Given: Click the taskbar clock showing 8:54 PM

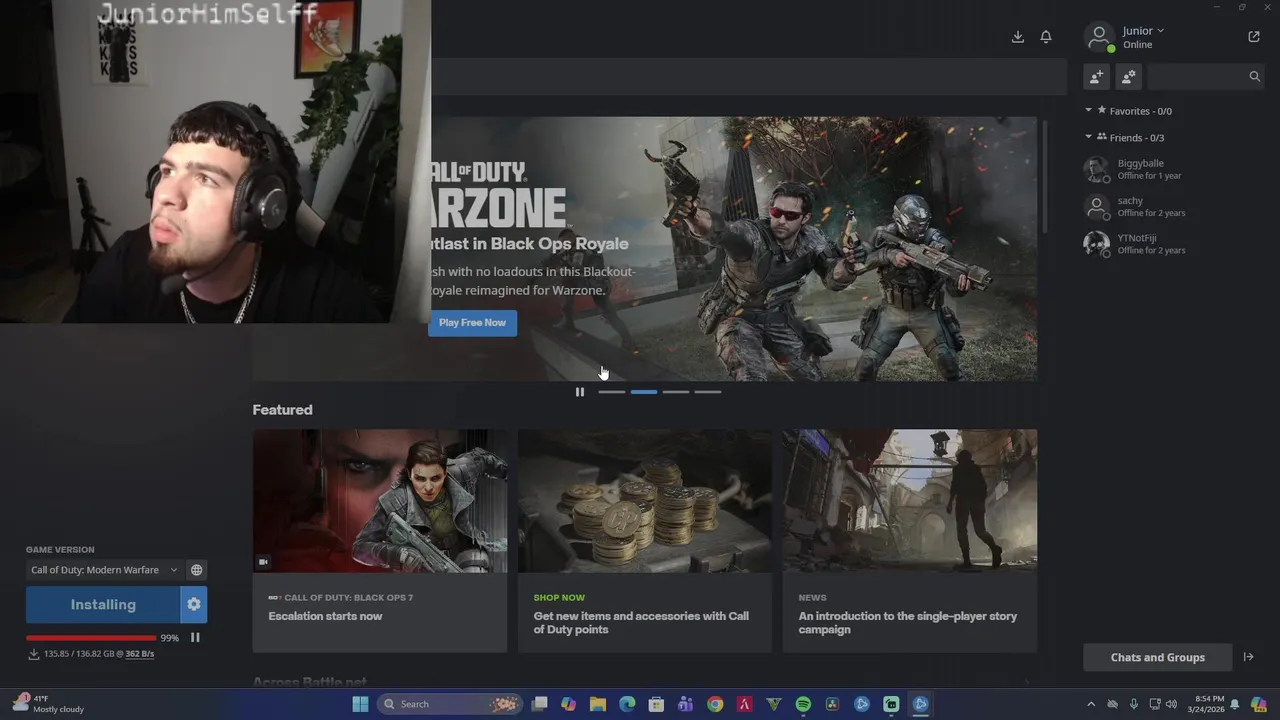Looking at the screenshot, I should point(1204,704).
